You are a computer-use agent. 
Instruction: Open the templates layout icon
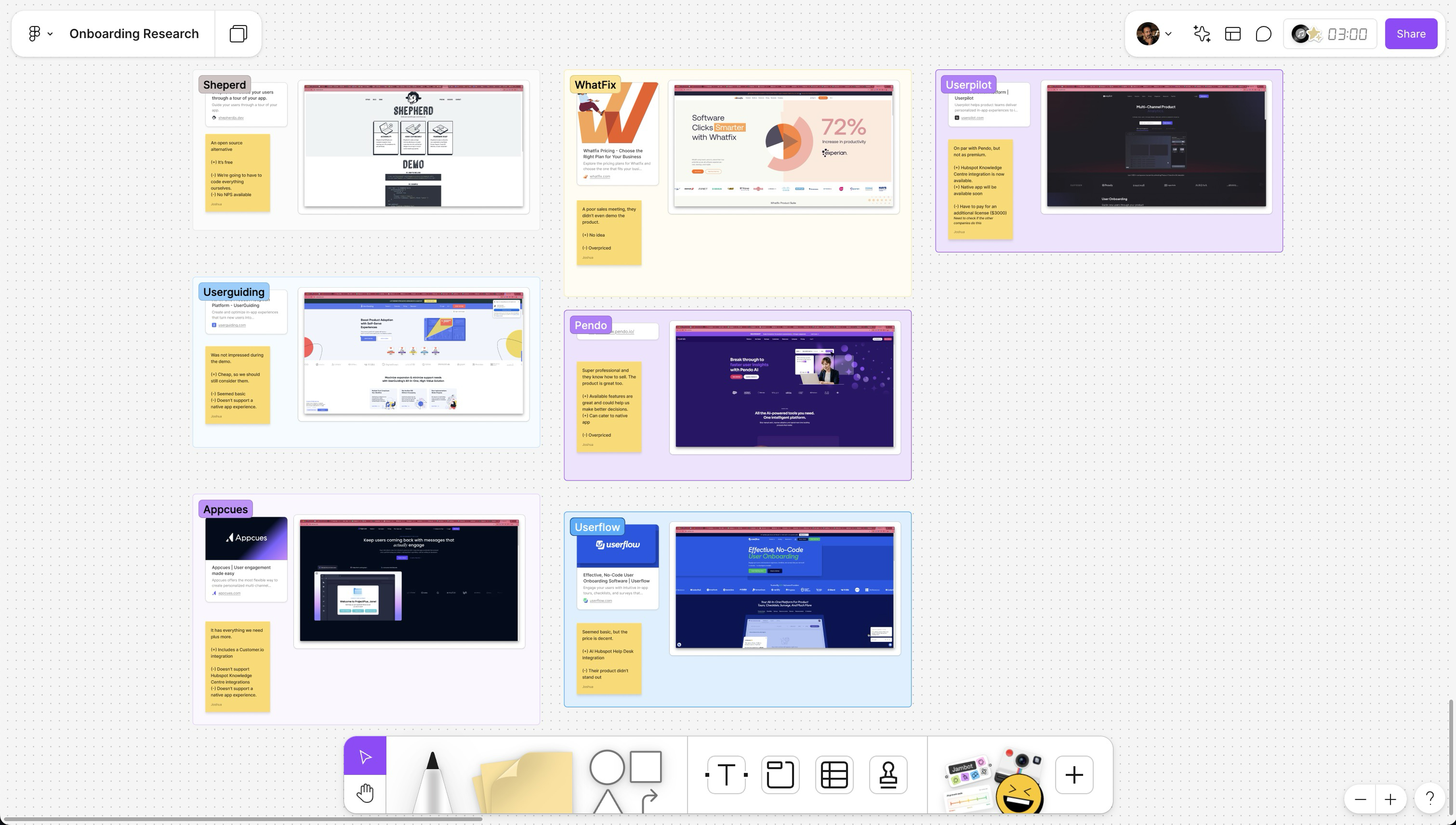1233,33
